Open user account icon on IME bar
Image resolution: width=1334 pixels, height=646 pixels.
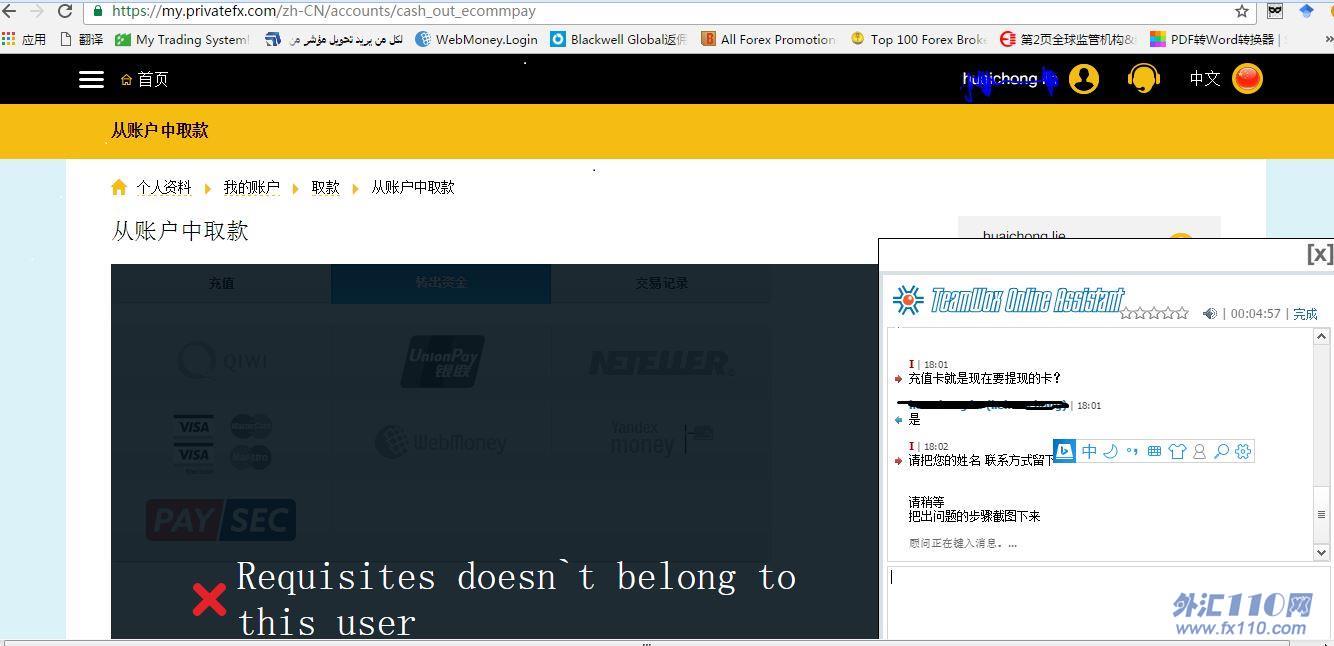point(1199,451)
